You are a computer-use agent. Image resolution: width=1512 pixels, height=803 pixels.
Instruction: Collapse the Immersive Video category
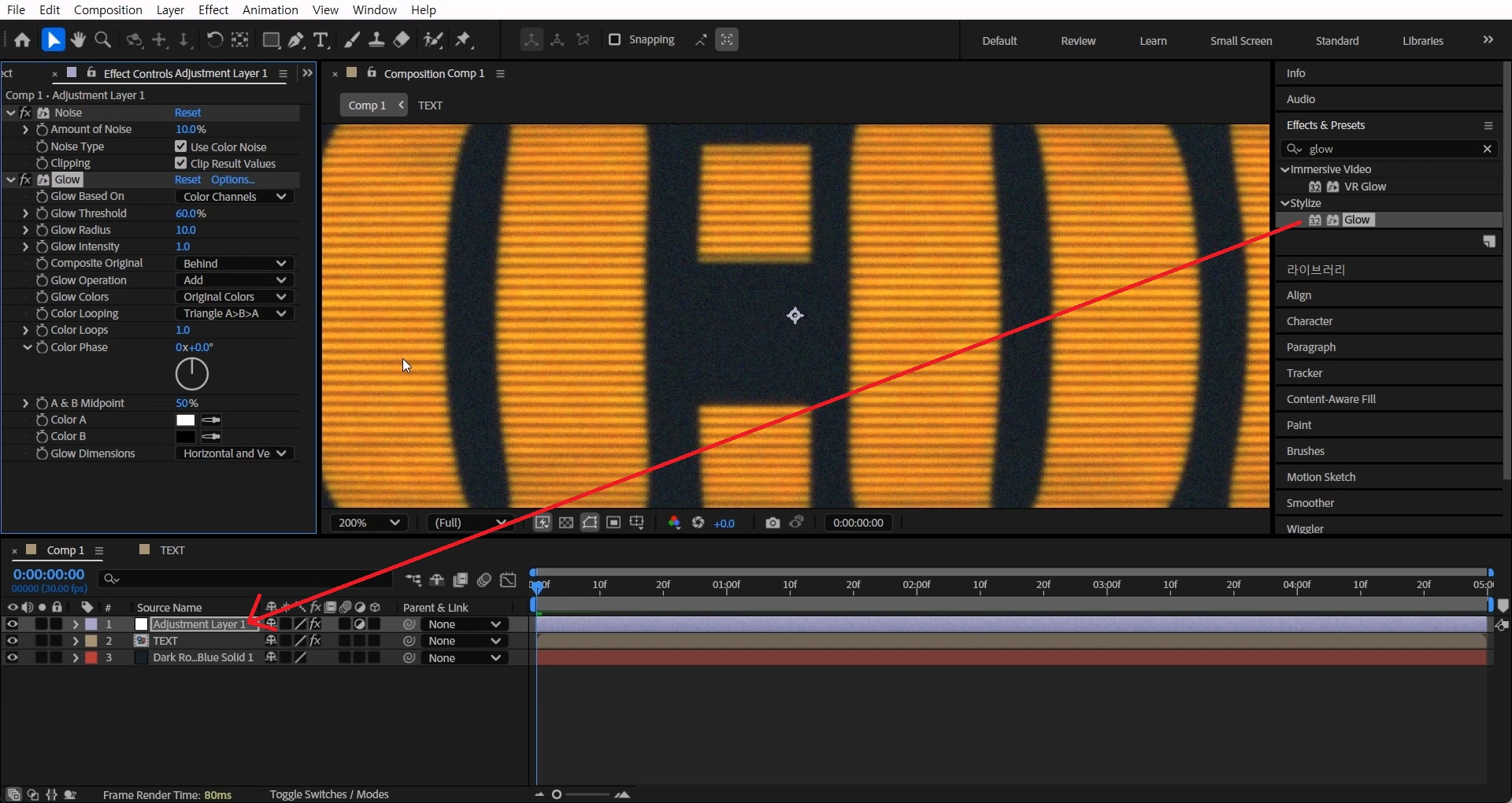[x=1285, y=169]
